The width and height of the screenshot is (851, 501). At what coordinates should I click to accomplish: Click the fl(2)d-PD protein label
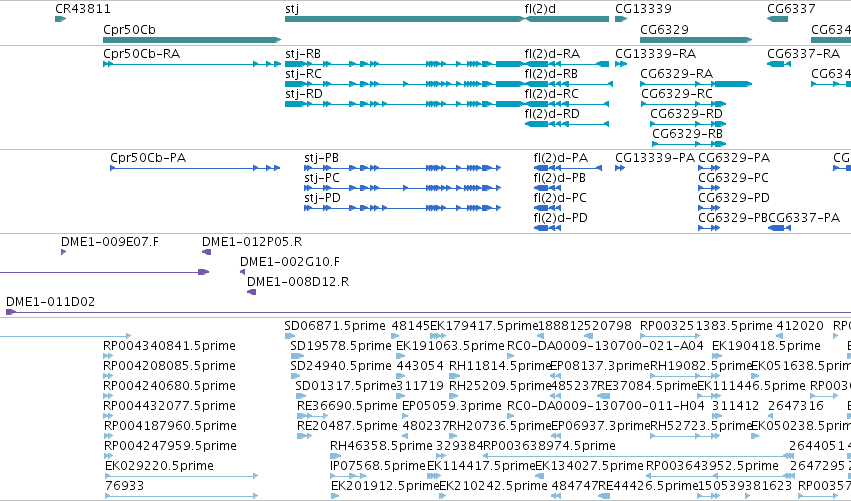click(x=561, y=218)
